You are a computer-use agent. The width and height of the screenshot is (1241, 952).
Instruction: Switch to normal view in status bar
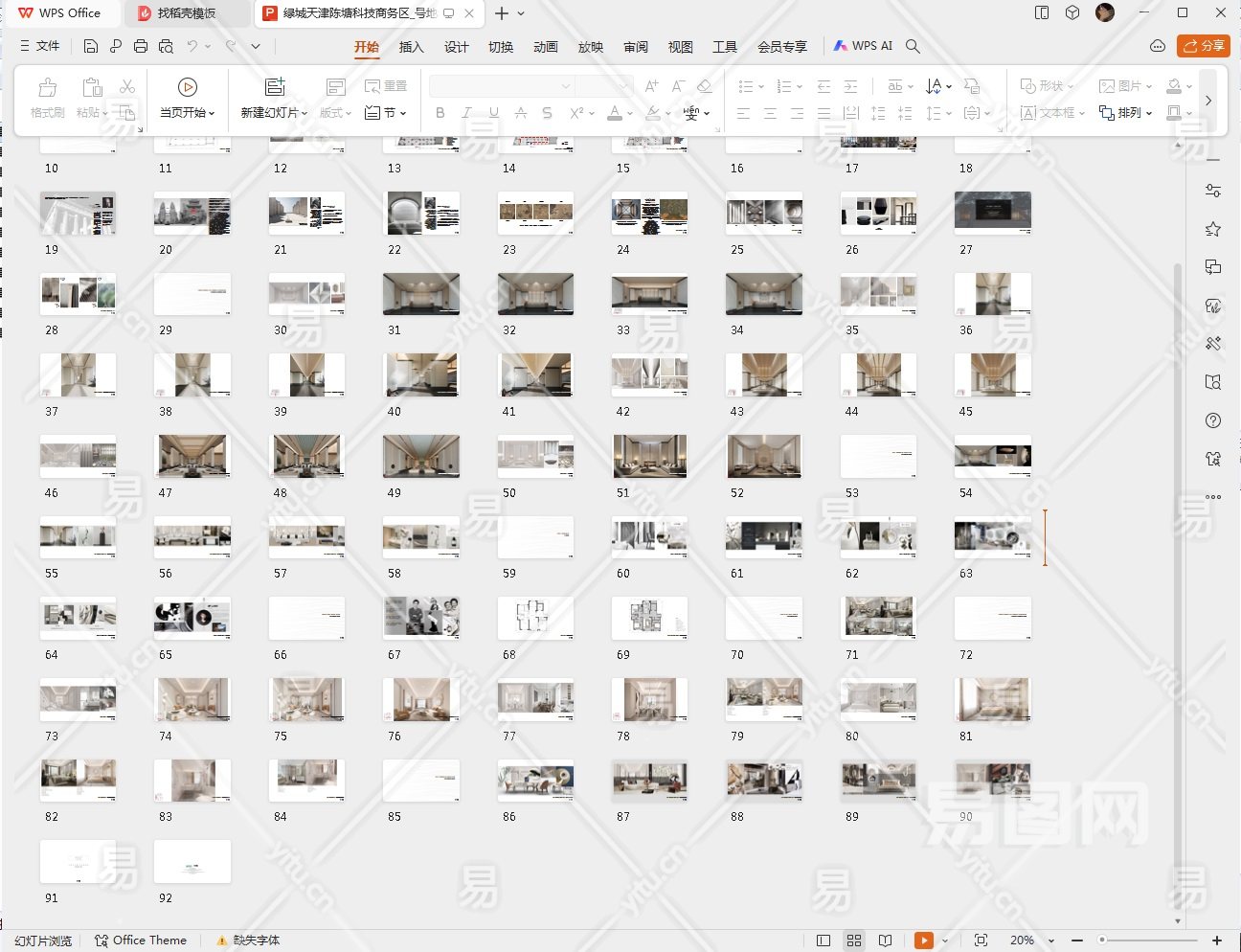pos(824,941)
